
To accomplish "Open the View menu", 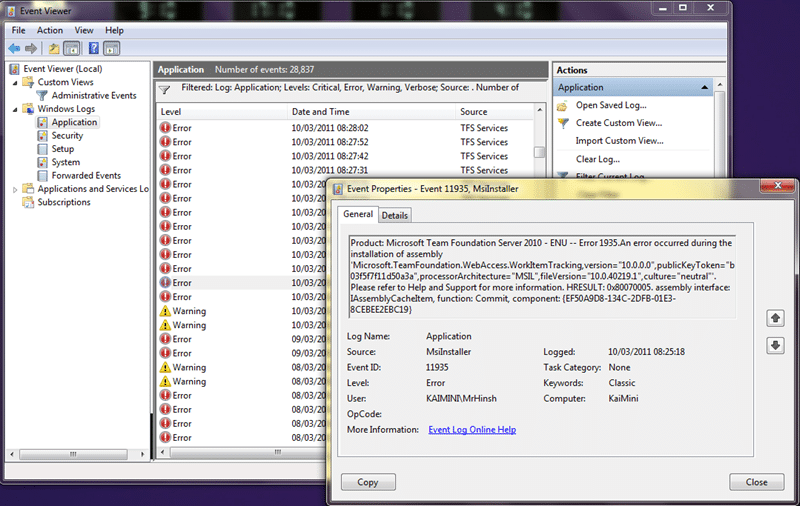I will [x=84, y=30].
